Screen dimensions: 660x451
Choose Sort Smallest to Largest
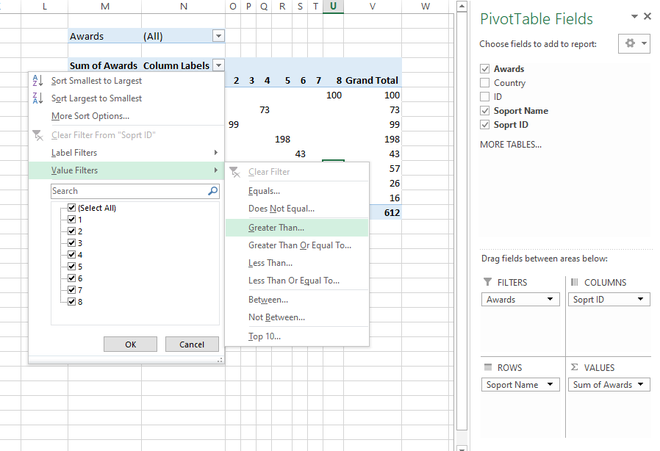pos(126,80)
